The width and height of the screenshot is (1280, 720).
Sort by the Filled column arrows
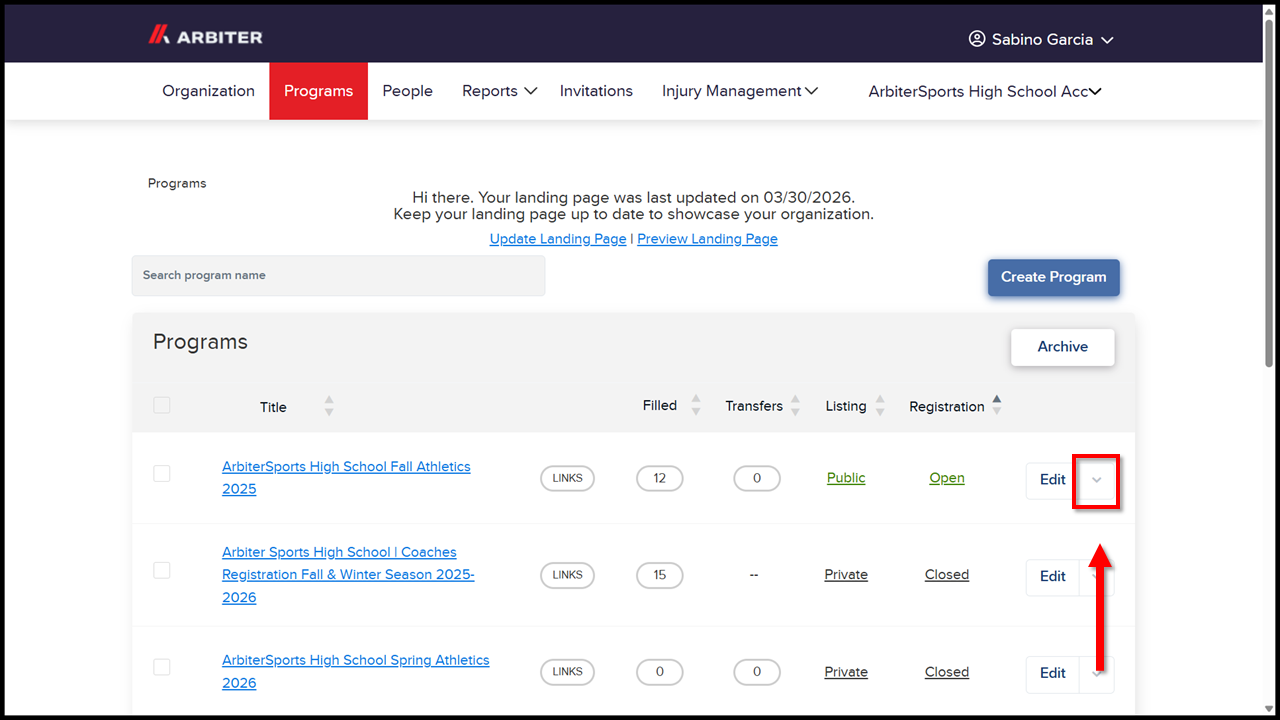coord(696,405)
